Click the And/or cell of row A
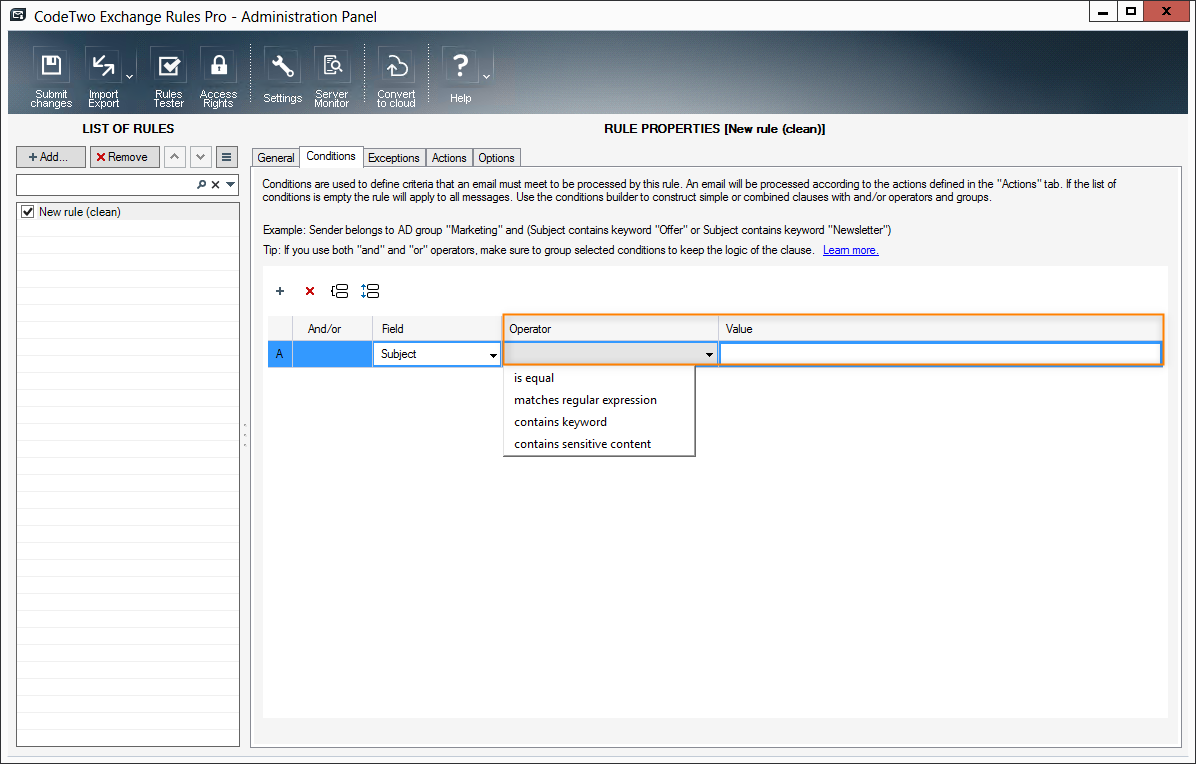 [x=333, y=354]
